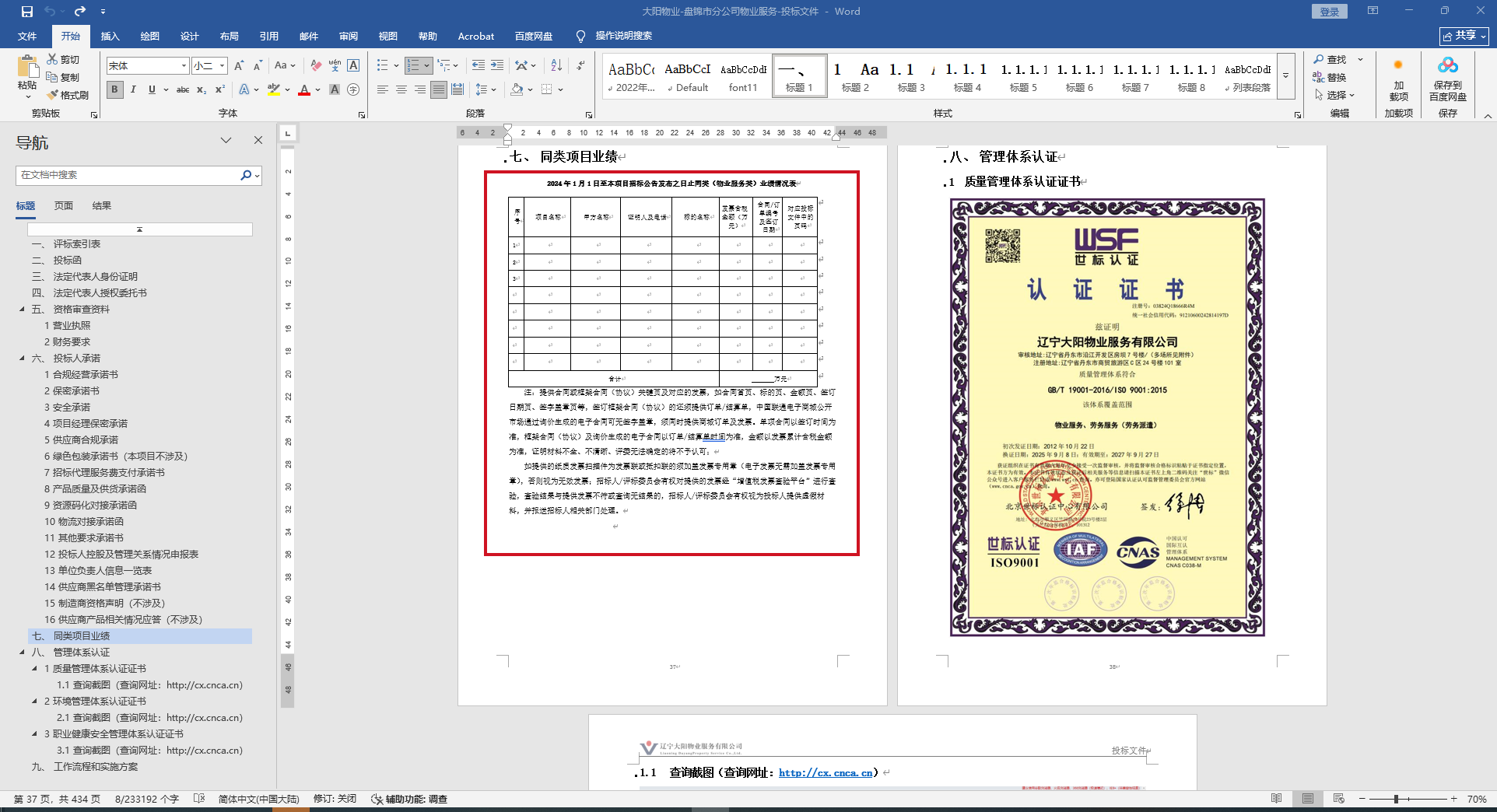The height and width of the screenshot is (812, 1497).
Task: Open the 布局 (Layout) ribbon tab
Action: pos(229,36)
